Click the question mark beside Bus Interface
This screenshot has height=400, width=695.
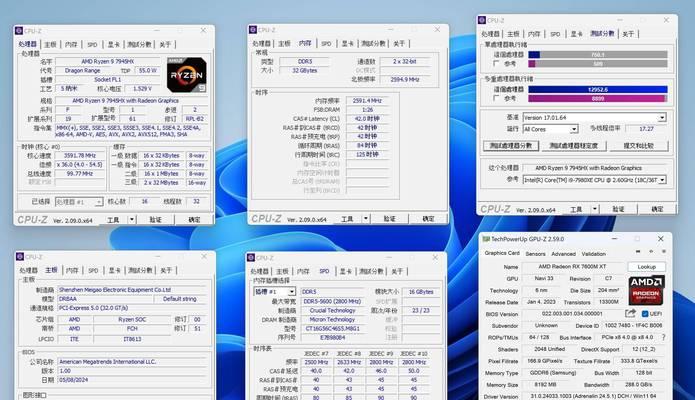click(664, 337)
